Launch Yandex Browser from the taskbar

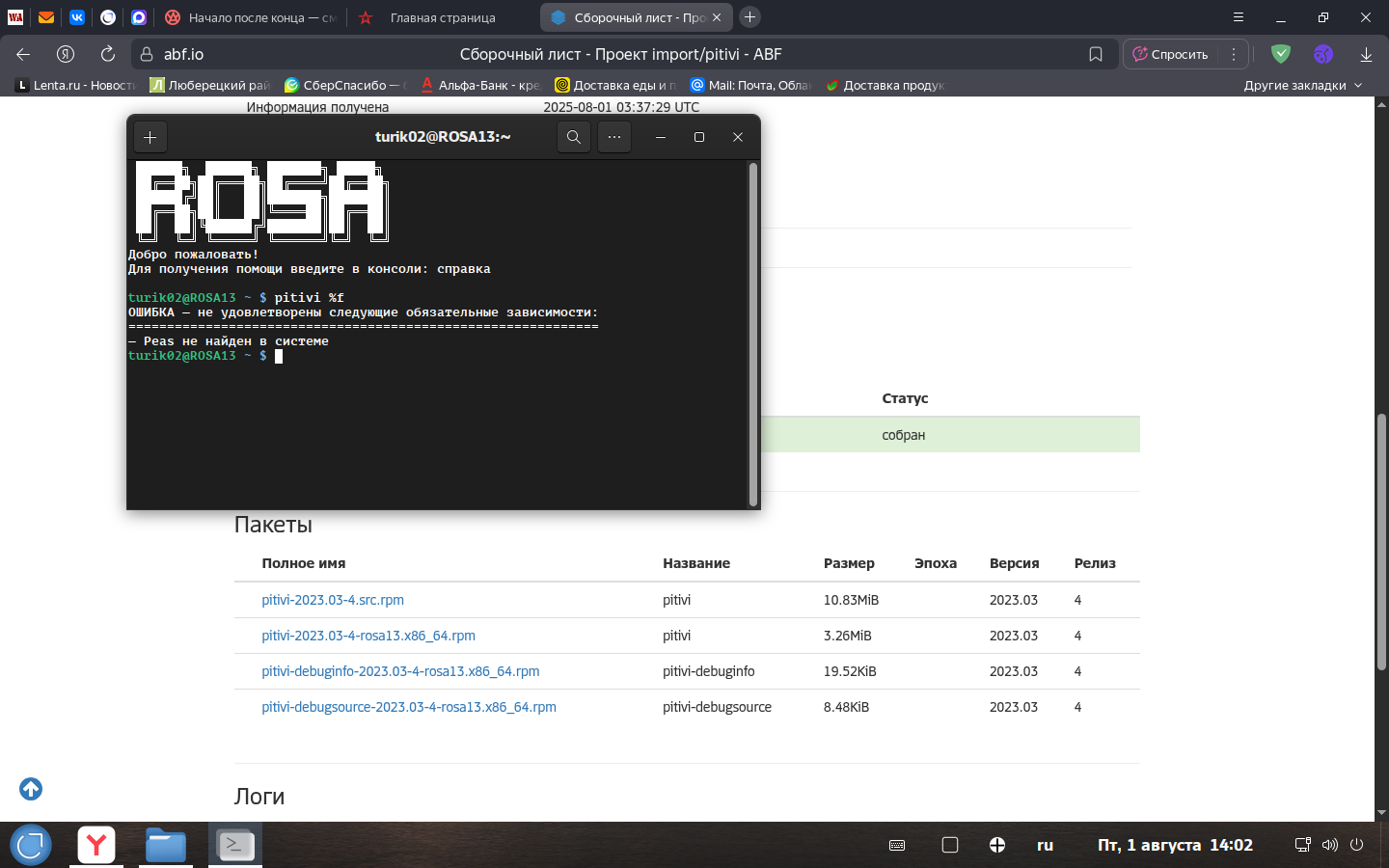pos(96,845)
